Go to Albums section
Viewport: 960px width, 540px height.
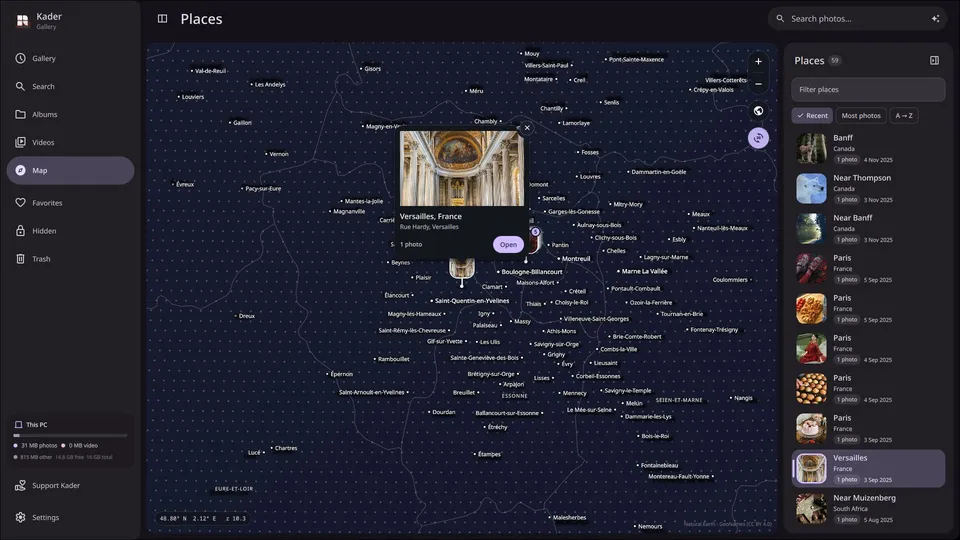70,114
